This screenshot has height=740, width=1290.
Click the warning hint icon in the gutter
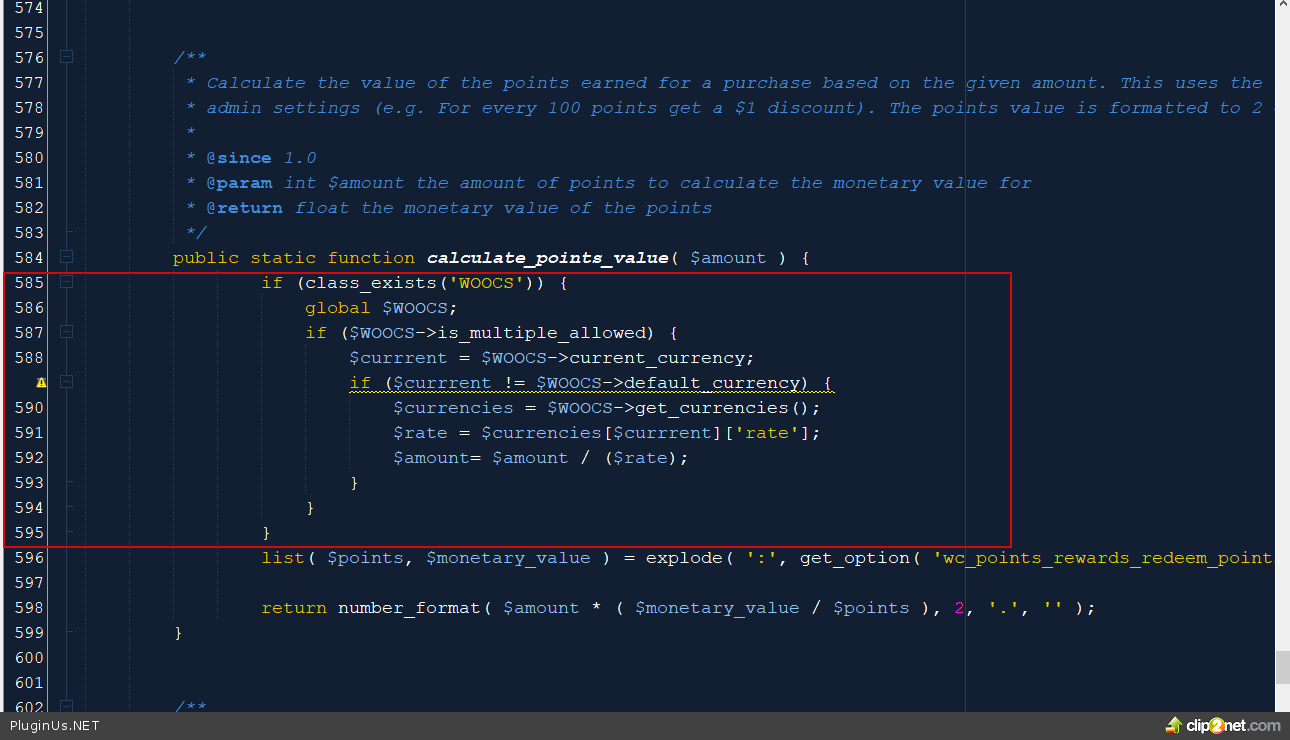click(x=41, y=382)
